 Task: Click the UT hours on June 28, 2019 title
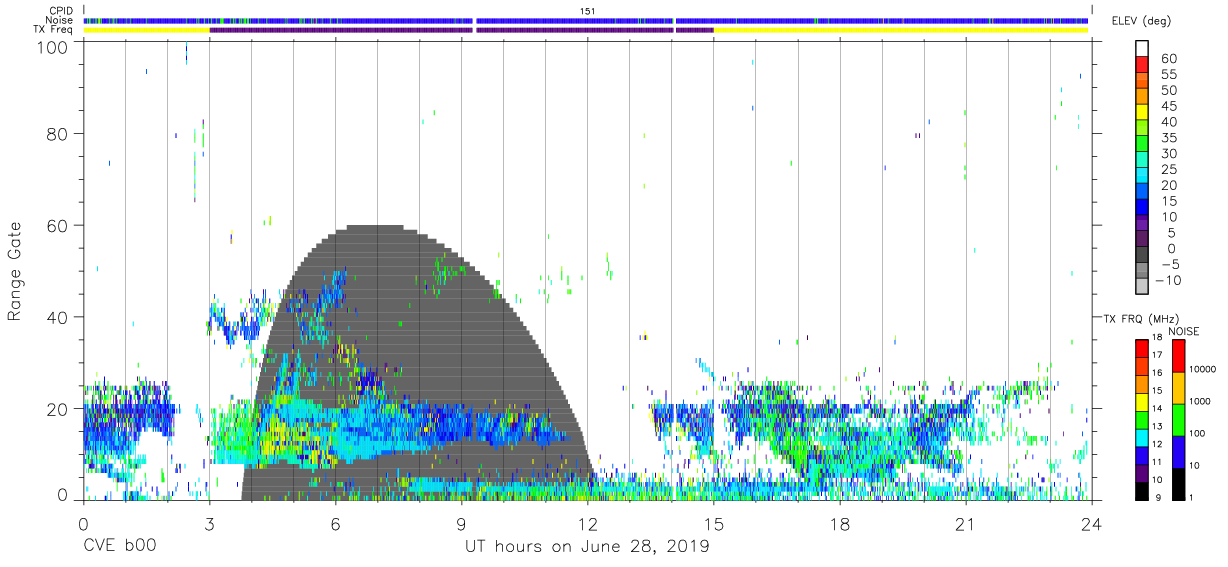[587, 547]
